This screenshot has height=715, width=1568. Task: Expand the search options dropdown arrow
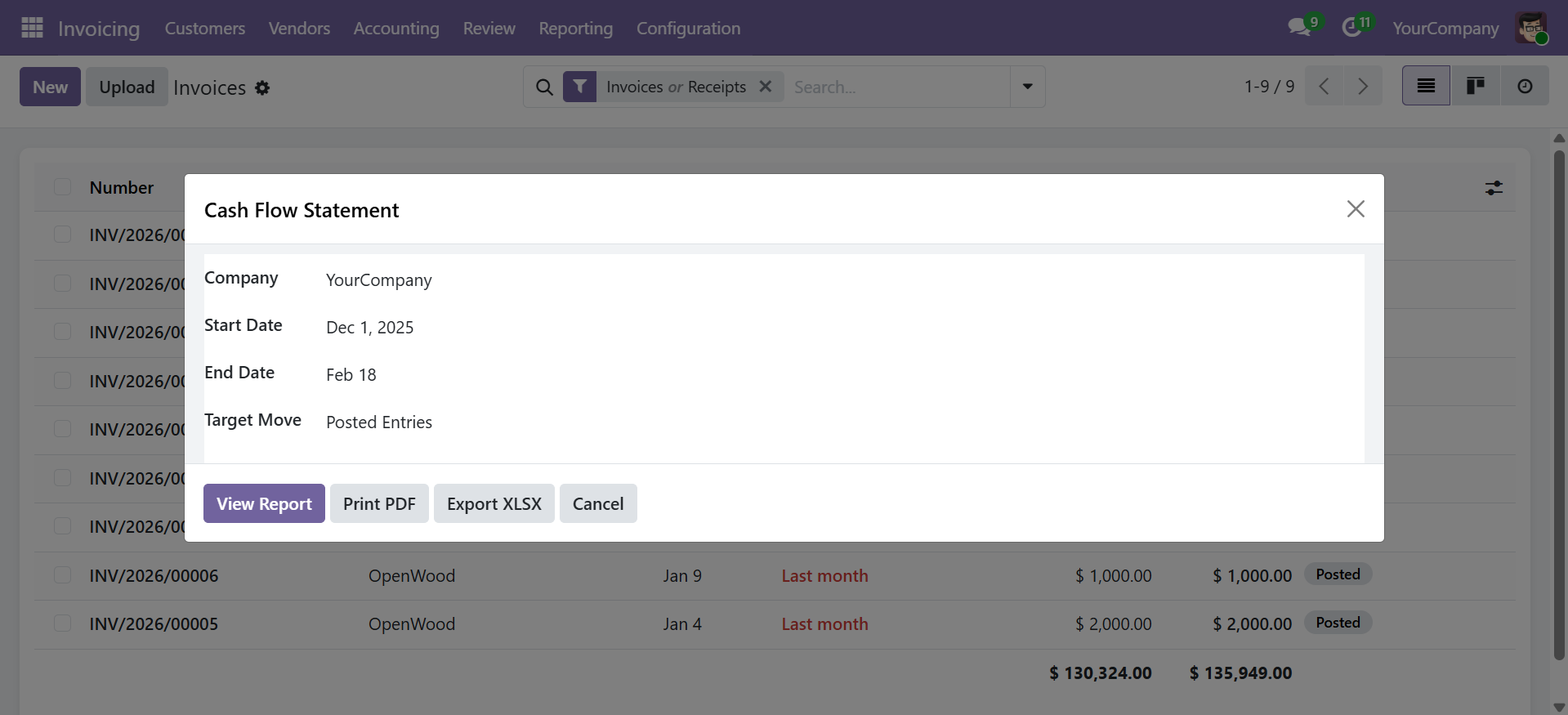[x=1027, y=87]
